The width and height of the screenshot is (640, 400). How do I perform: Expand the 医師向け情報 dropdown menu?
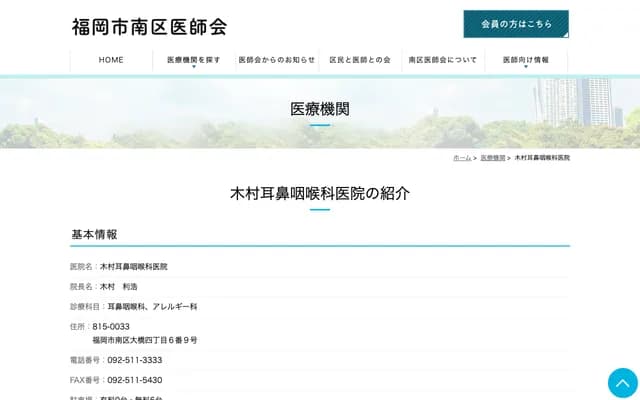(526, 60)
